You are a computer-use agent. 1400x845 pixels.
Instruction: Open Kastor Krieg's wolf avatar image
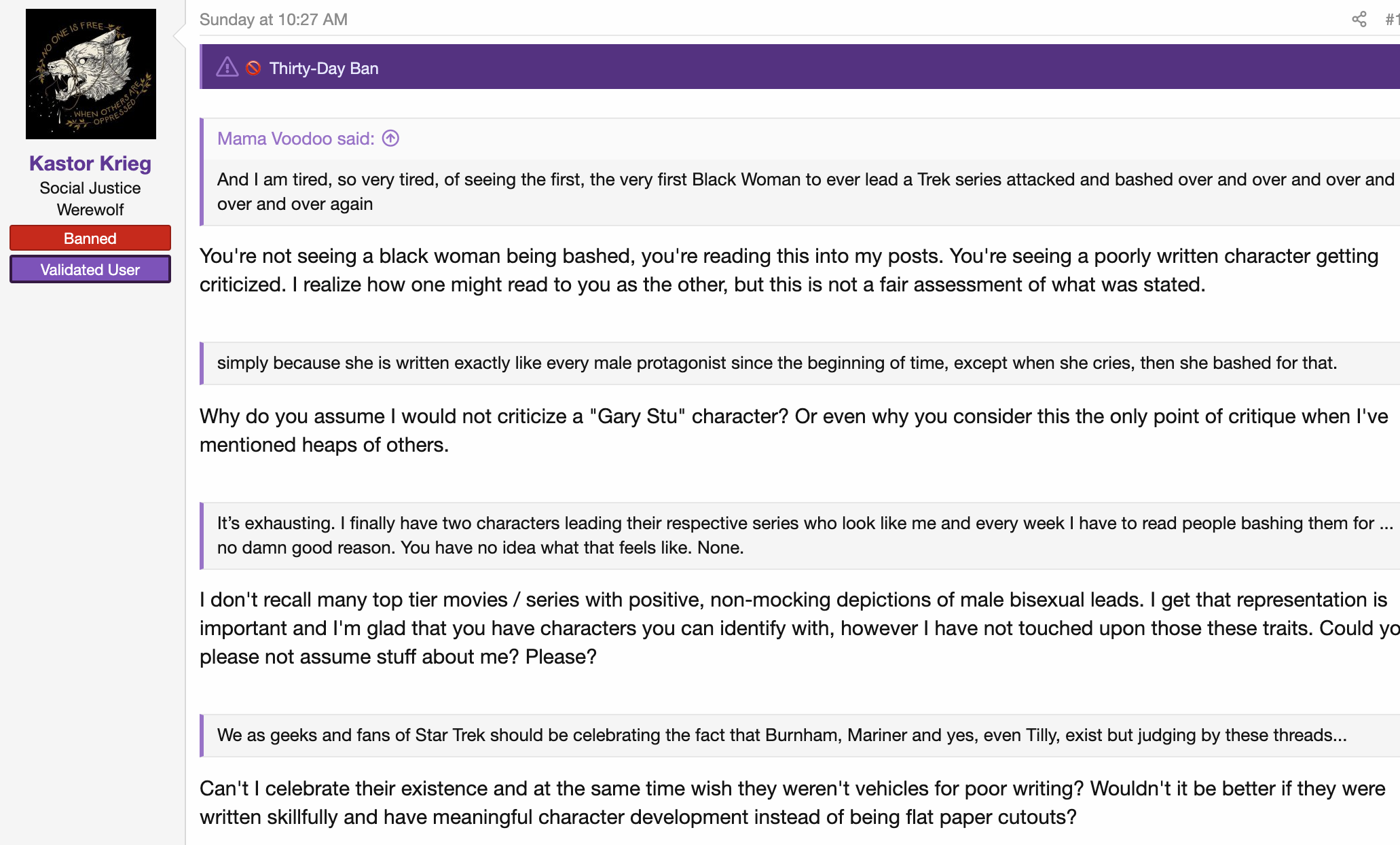91,74
